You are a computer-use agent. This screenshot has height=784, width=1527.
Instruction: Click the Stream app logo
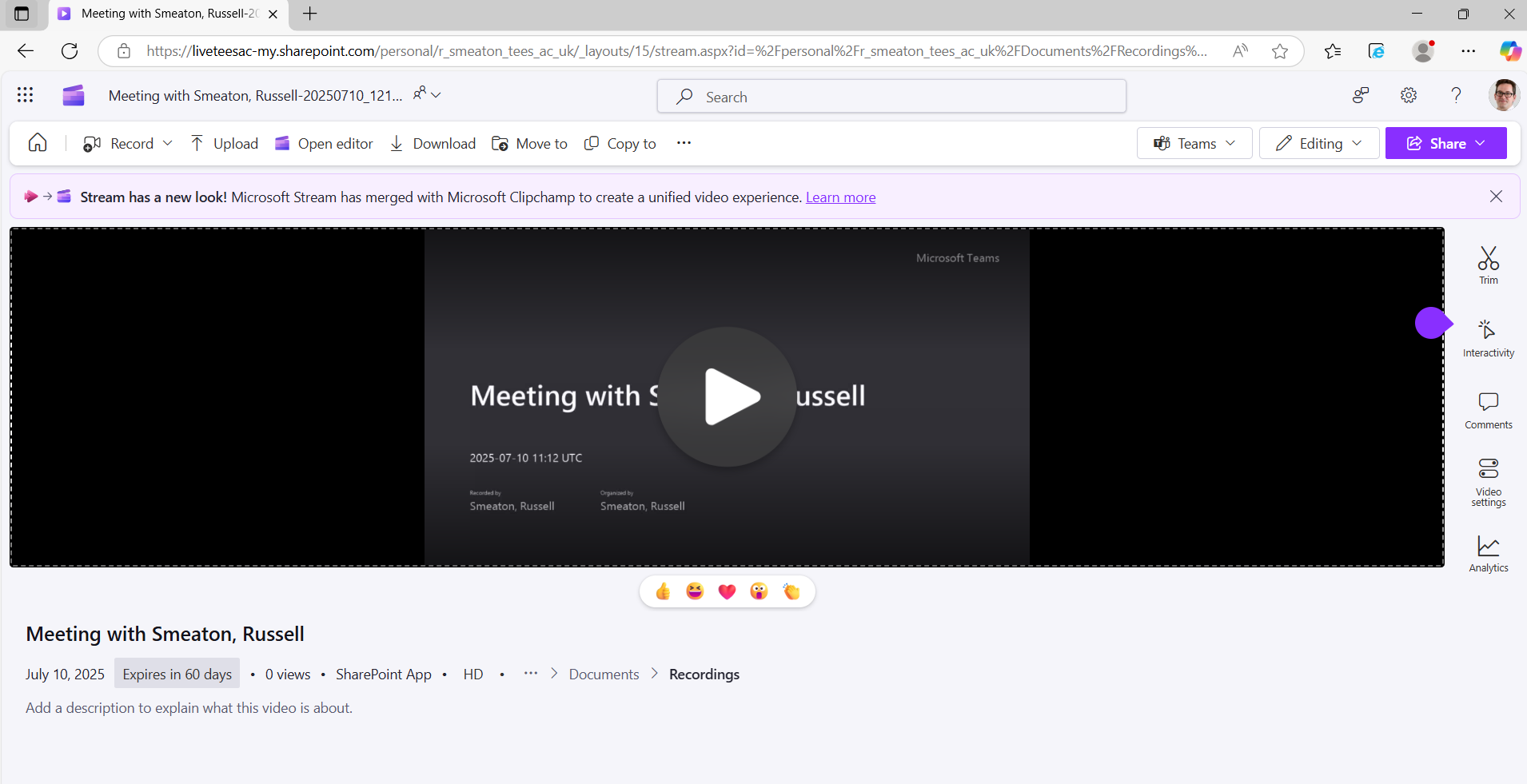74,95
